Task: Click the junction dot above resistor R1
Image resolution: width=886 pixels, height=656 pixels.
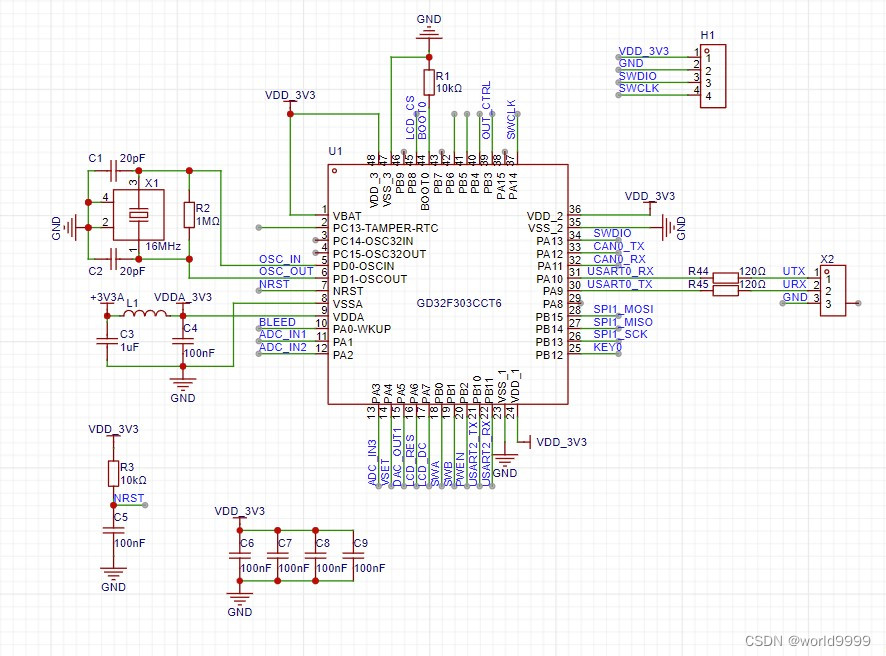Action: (429, 58)
